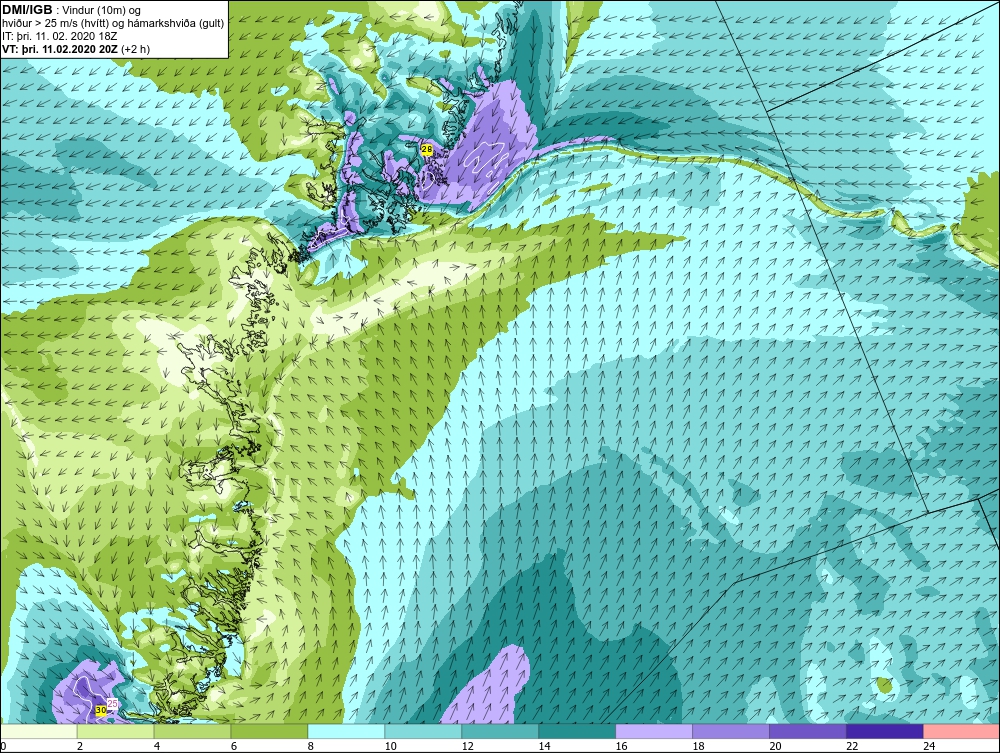Click the legend scale label '16'
1000x753 pixels.
click(x=621, y=746)
